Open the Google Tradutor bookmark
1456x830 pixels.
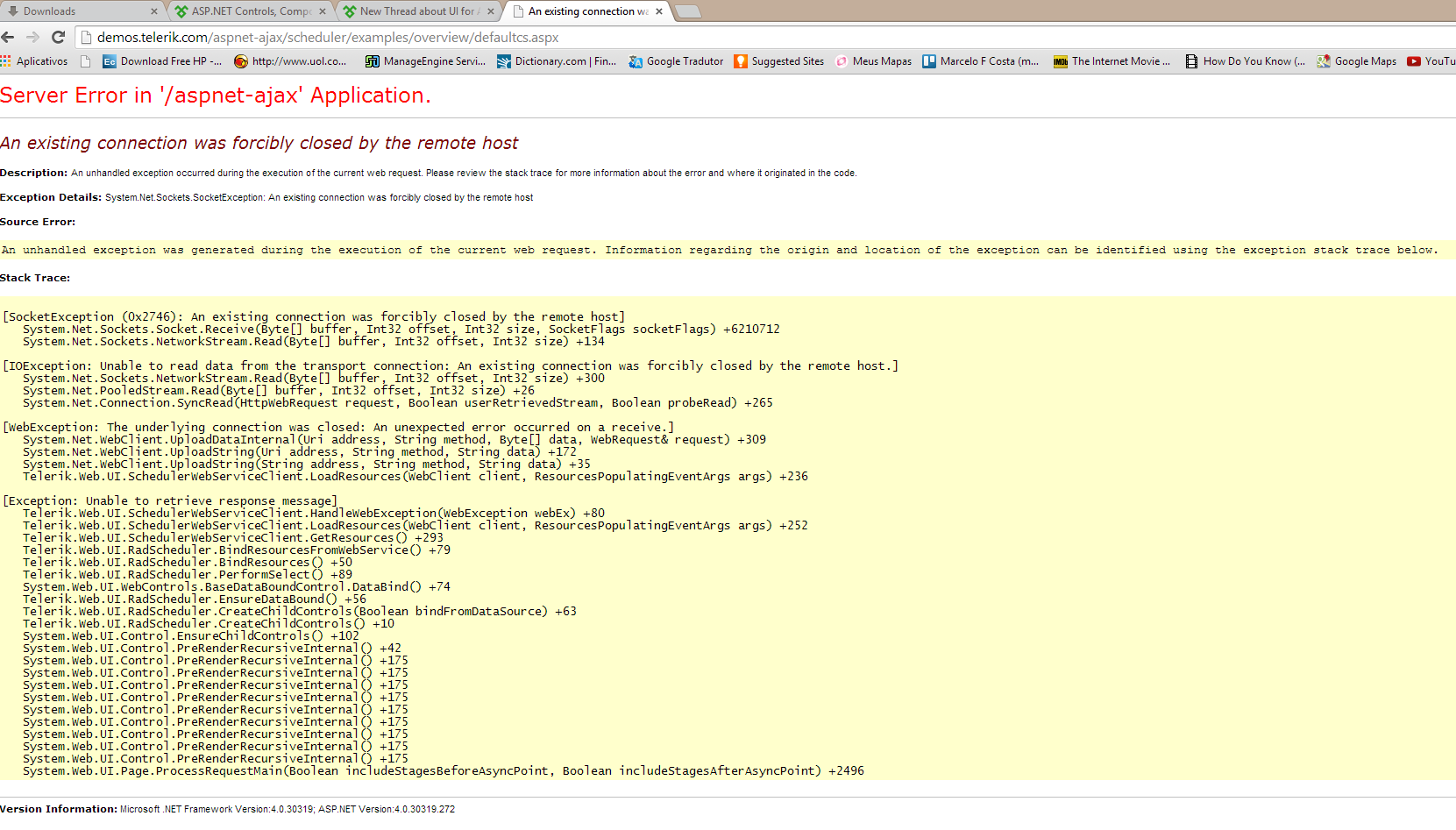tap(676, 61)
